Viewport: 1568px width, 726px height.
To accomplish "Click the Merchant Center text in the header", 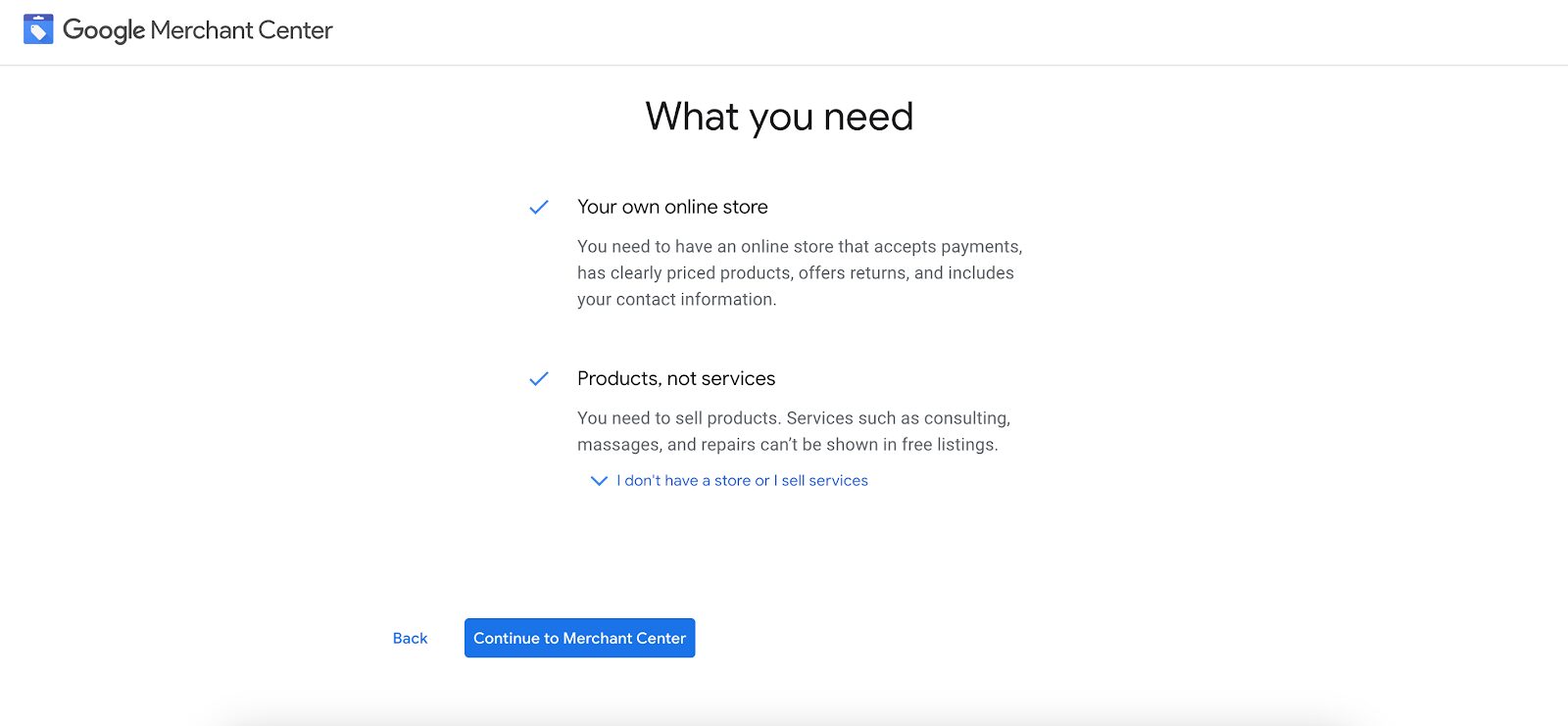I will tap(241, 30).
